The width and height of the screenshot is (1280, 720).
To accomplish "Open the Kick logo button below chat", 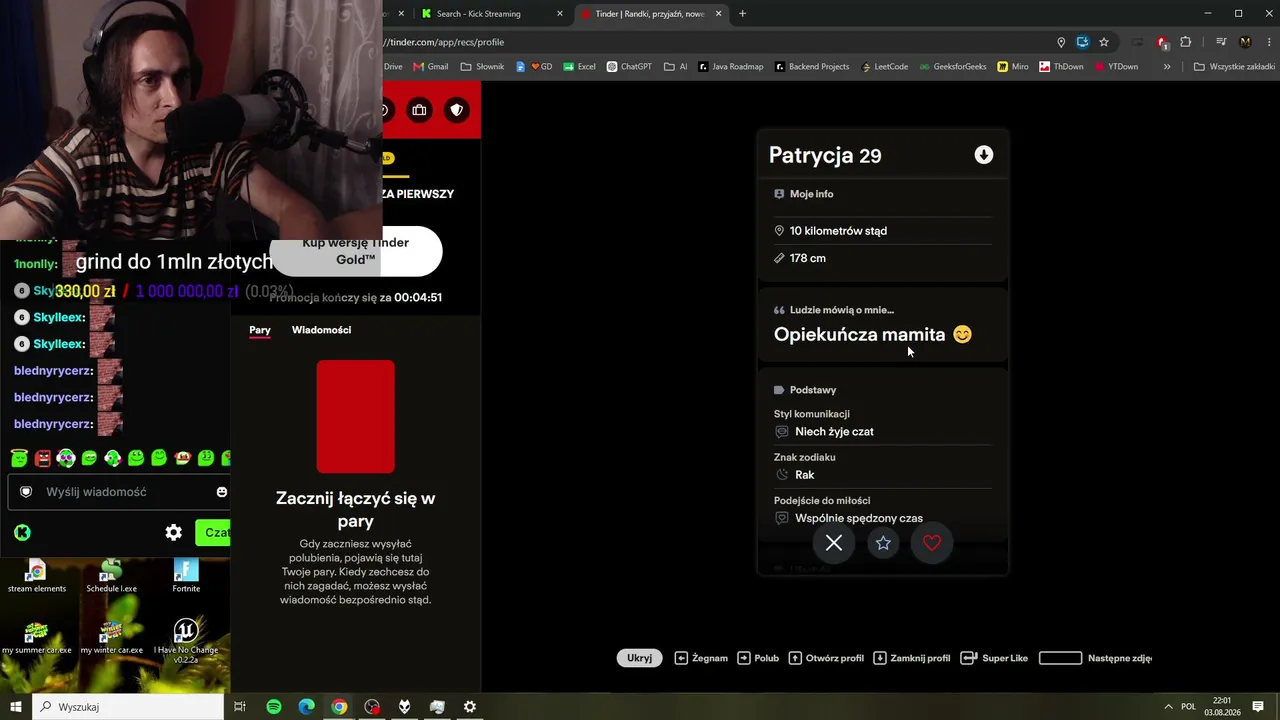I will click(22, 533).
